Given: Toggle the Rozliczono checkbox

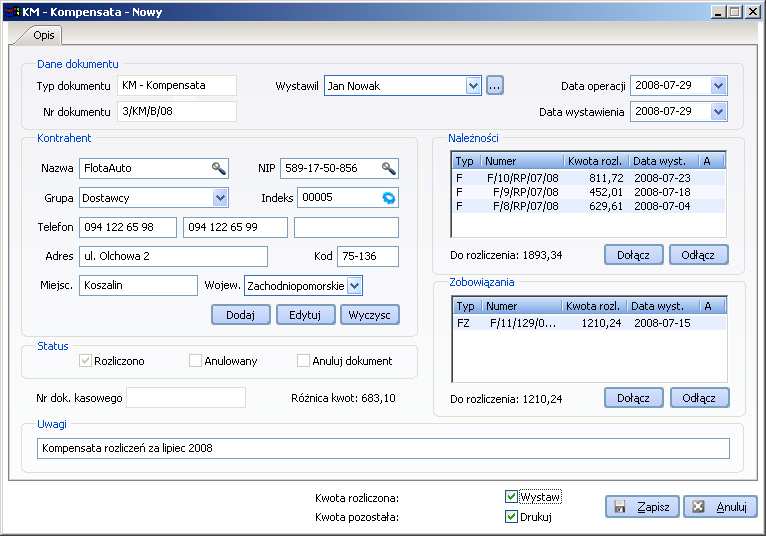Looking at the screenshot, I should coord(85,361).
